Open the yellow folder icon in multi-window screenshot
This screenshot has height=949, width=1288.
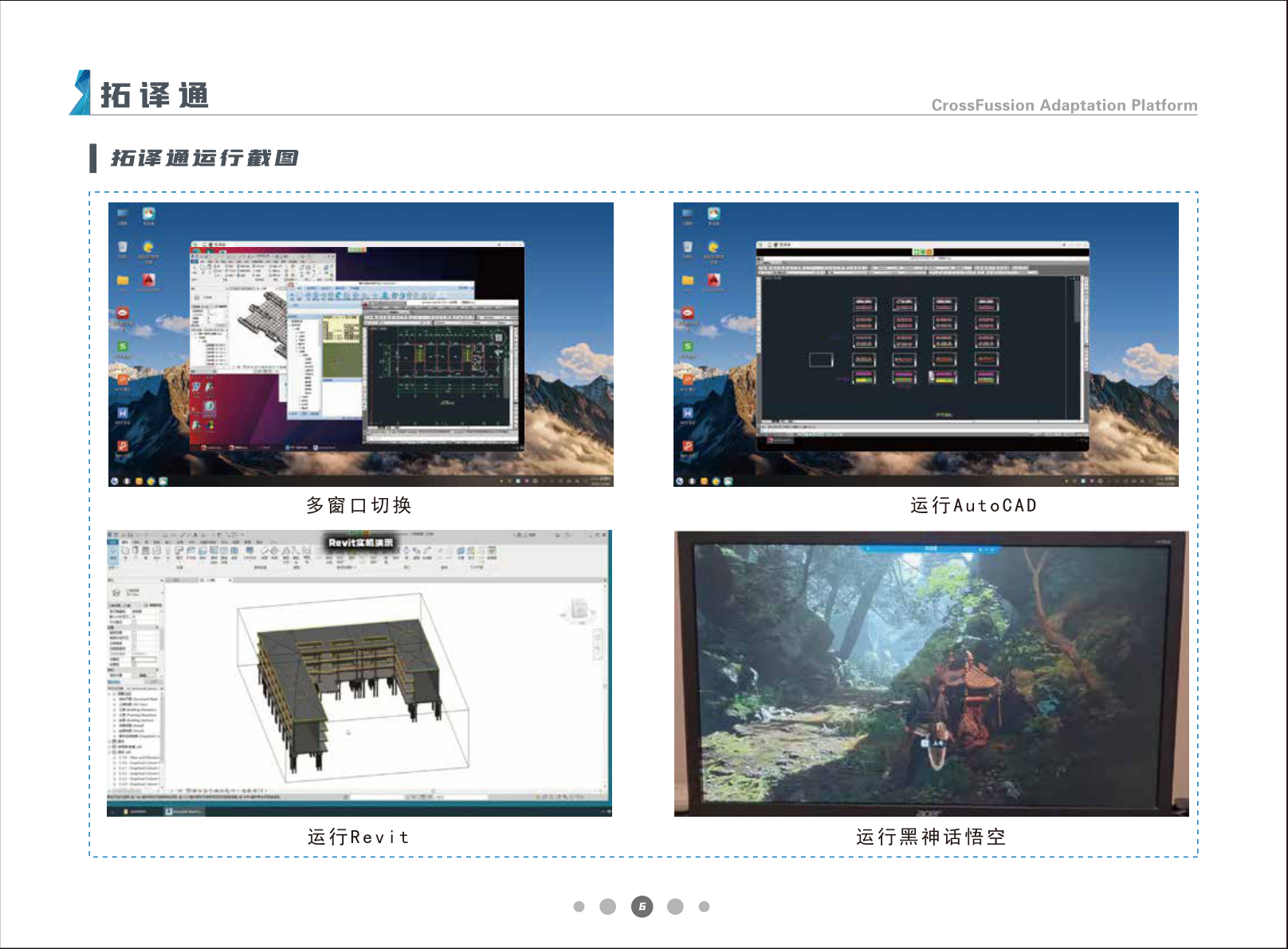click(122, 280)
